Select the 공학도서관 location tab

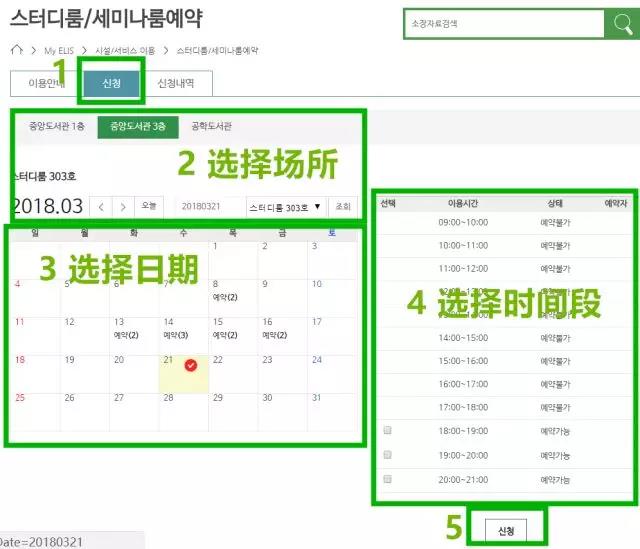211,126
